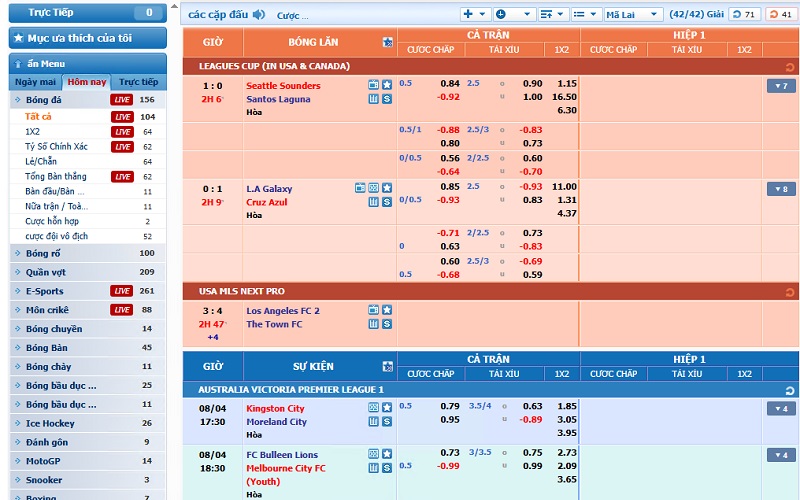Select 0.84 handicap odds for Seattle Sounders
This screenshot has height=500, width=800.
click(x=450, y=84)
